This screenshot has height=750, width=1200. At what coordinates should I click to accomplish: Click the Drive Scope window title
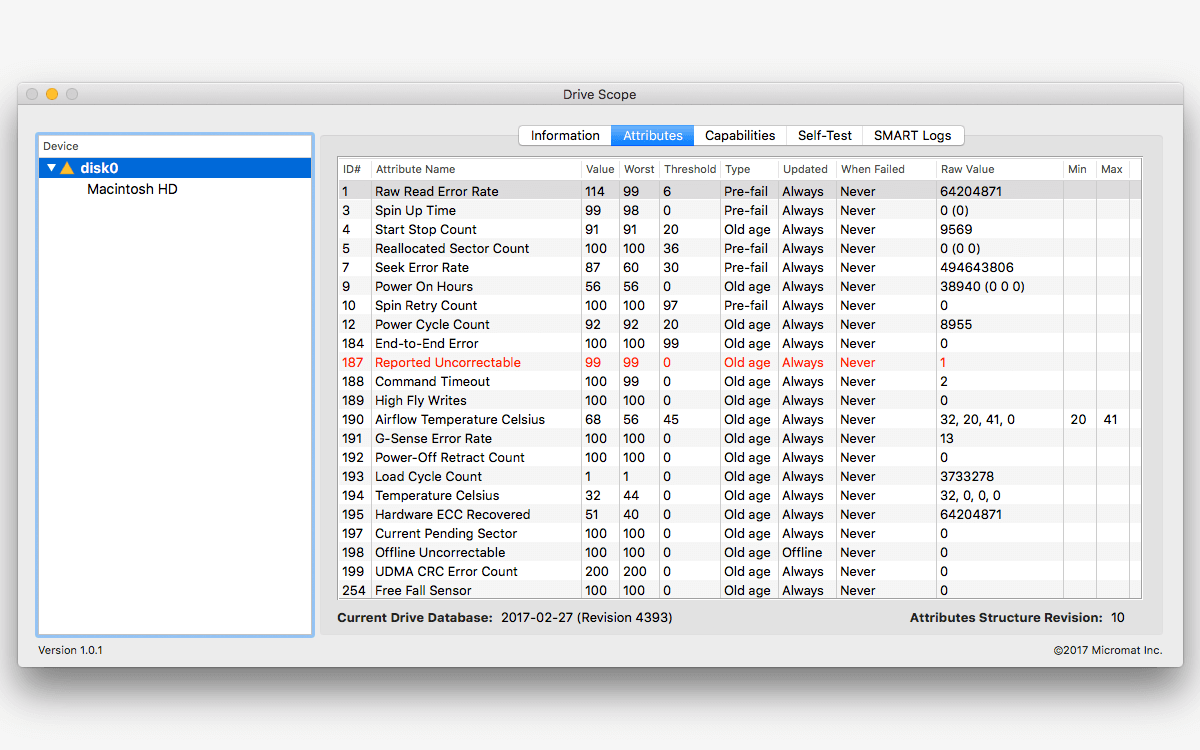[x=600, y=95]
